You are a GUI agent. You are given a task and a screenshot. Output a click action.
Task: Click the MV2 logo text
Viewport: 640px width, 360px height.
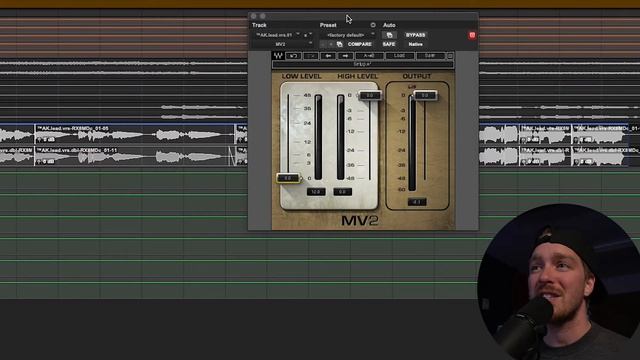tap(360, 221)
